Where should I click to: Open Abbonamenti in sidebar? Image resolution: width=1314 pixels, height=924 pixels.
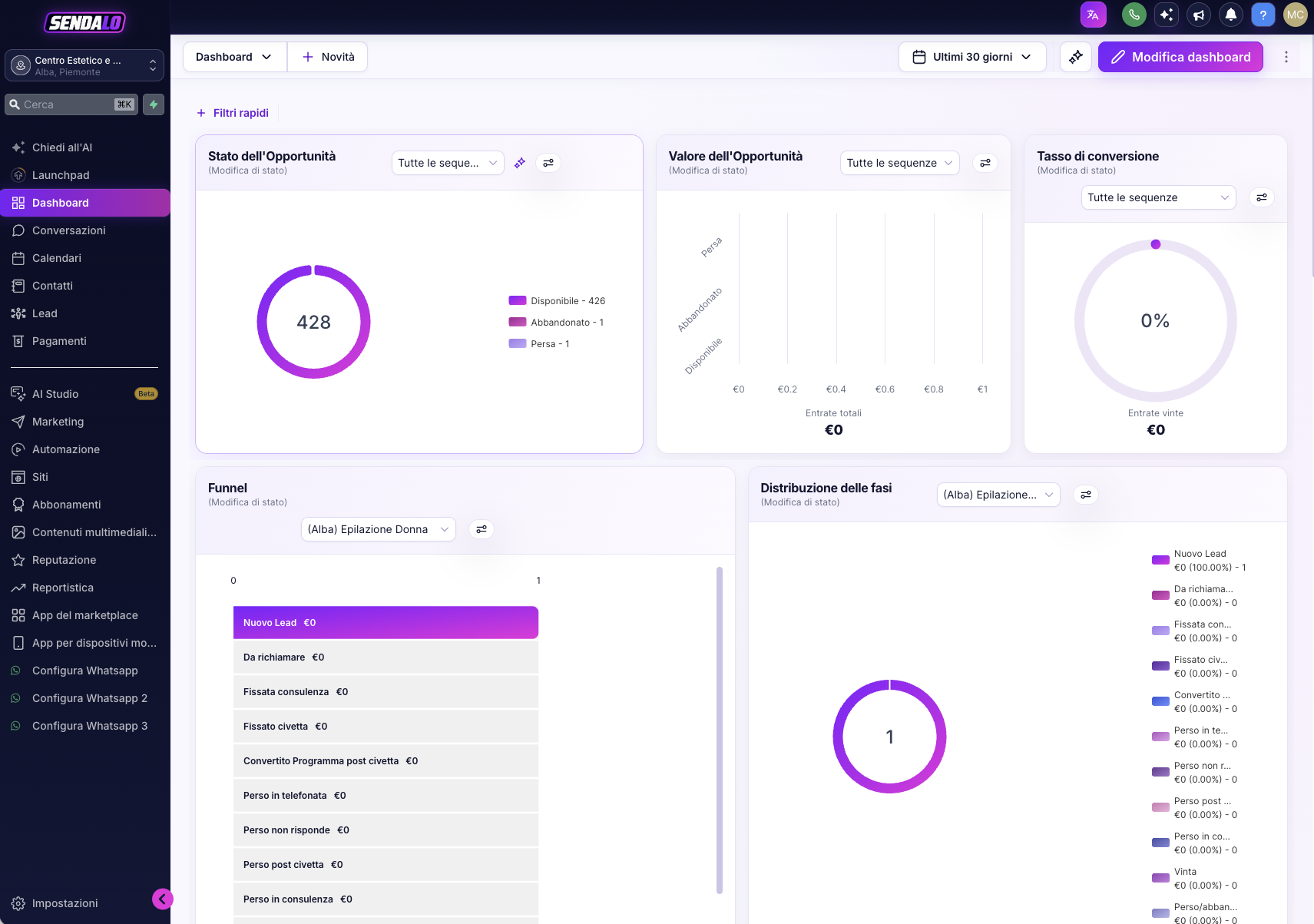(85, 505)
